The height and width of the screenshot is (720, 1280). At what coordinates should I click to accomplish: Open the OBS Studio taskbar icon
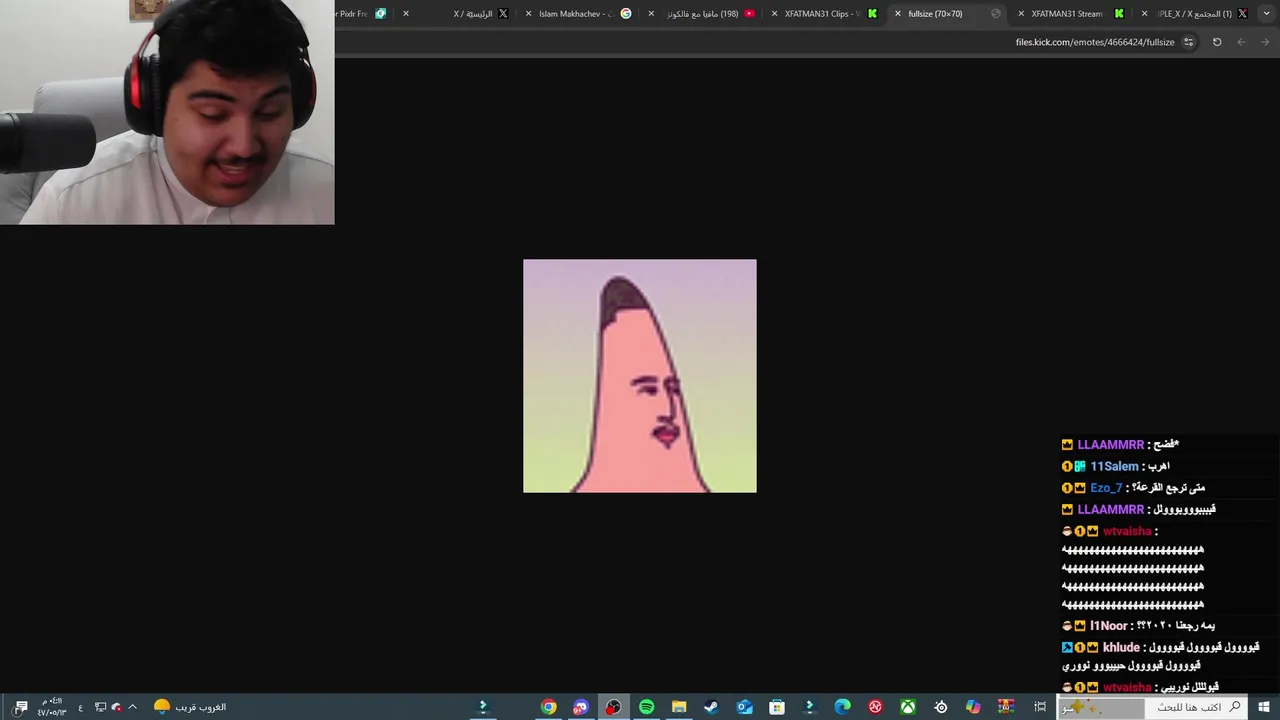point(613,707)
